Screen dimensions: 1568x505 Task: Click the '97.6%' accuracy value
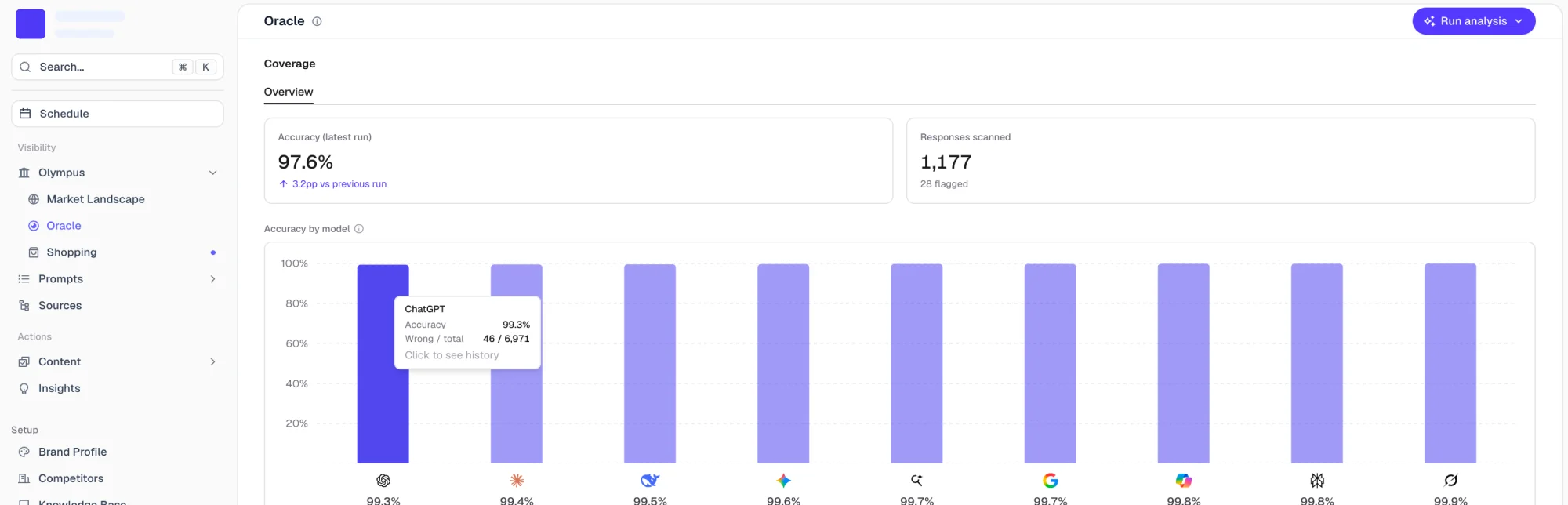[306, 162]
